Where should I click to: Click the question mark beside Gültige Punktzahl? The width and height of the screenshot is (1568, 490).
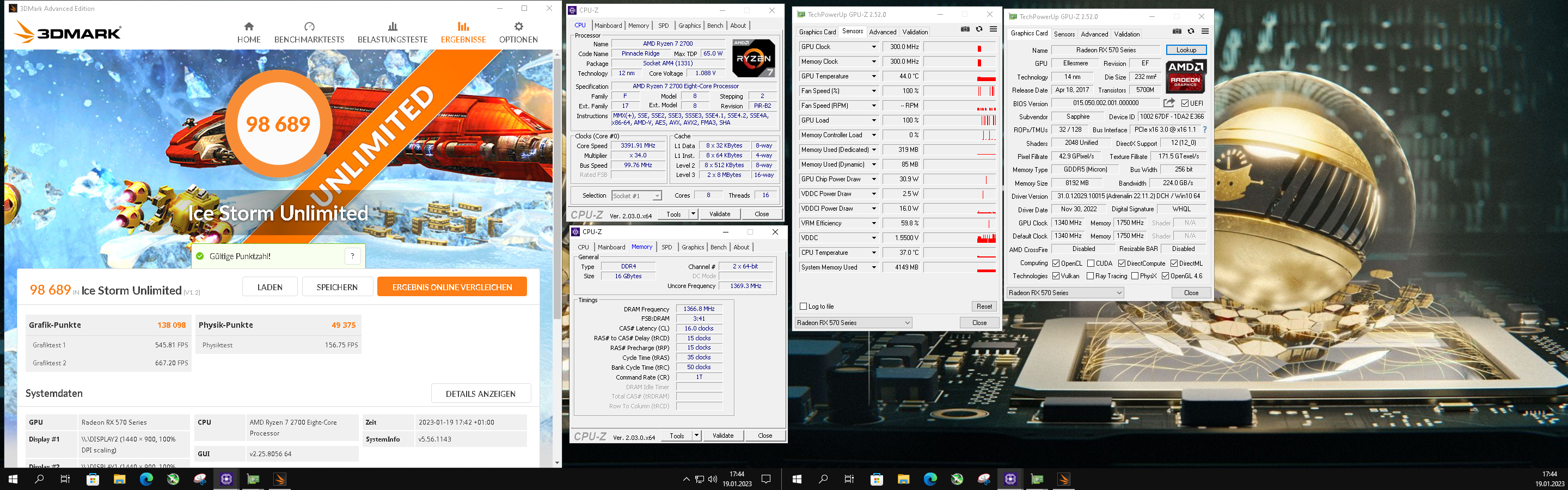pos(352,256)
